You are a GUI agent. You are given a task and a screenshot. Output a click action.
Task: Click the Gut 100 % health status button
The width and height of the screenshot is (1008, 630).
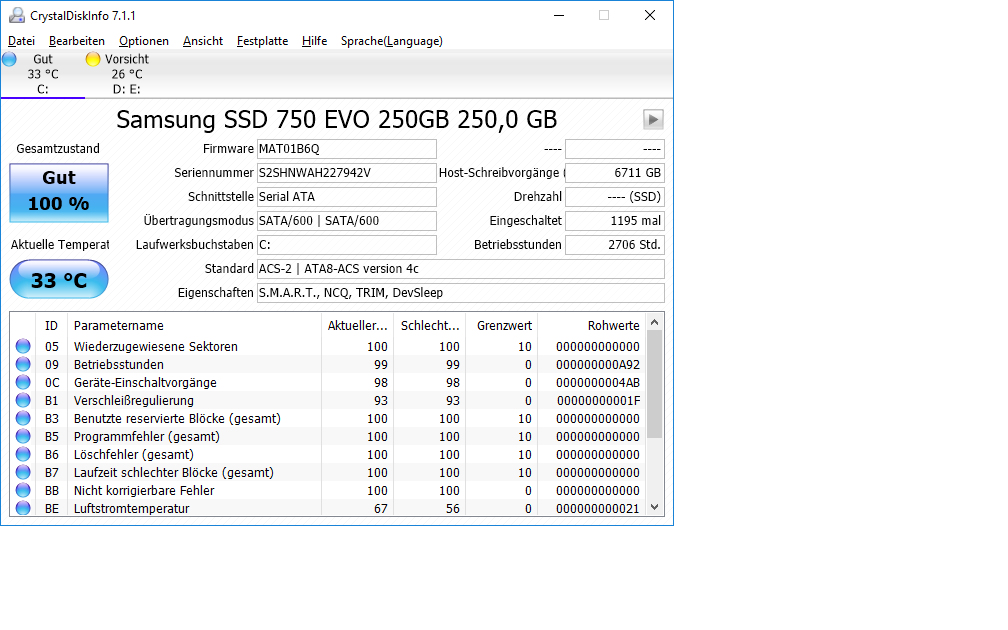(x=59, y=193)
